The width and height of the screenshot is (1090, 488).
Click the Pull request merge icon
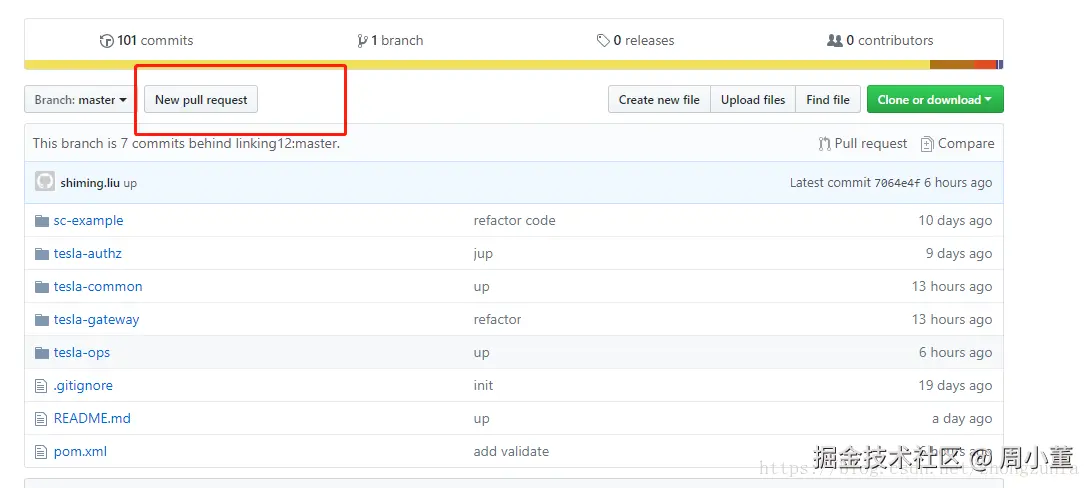[x=824, y=144]
